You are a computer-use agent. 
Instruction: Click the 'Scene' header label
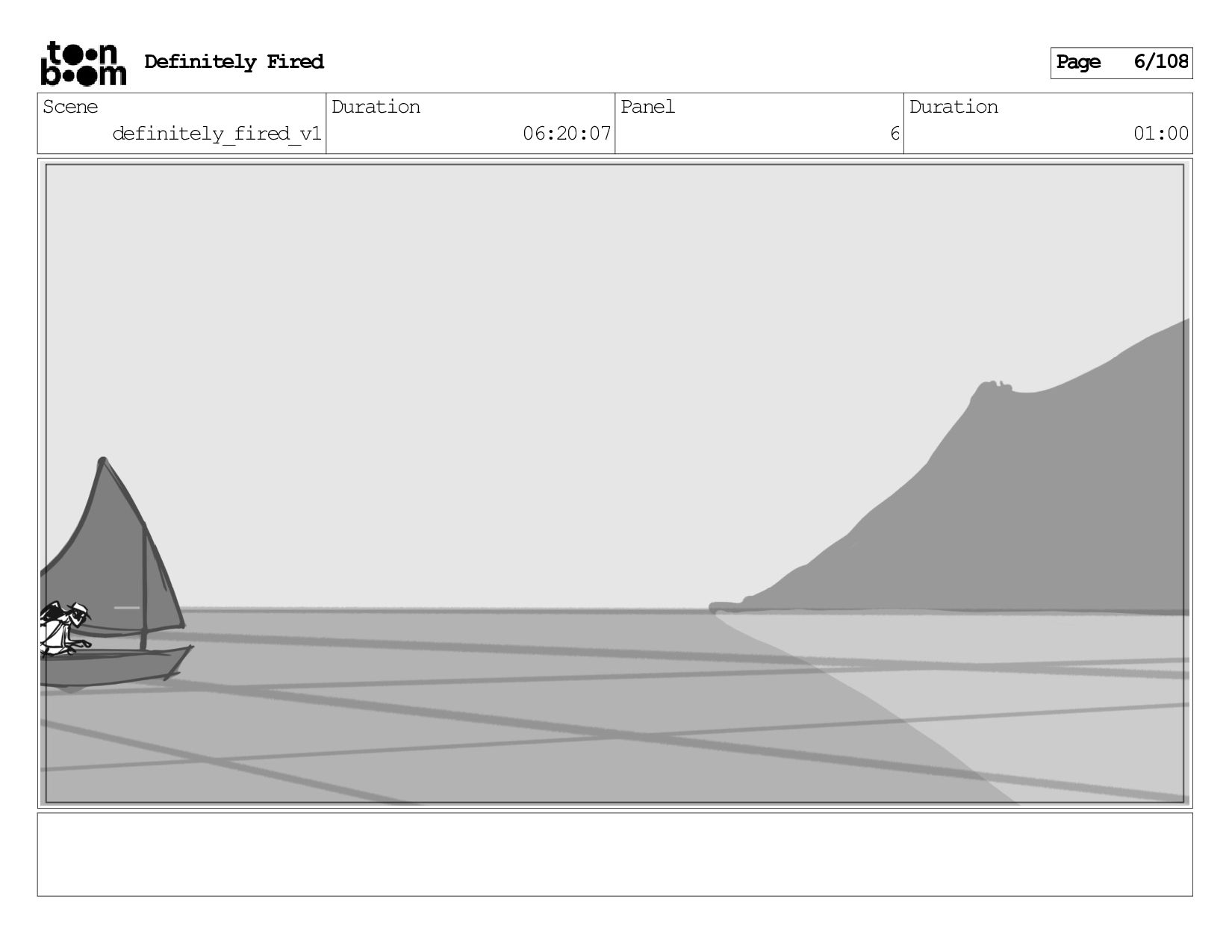tap(70, 107)
